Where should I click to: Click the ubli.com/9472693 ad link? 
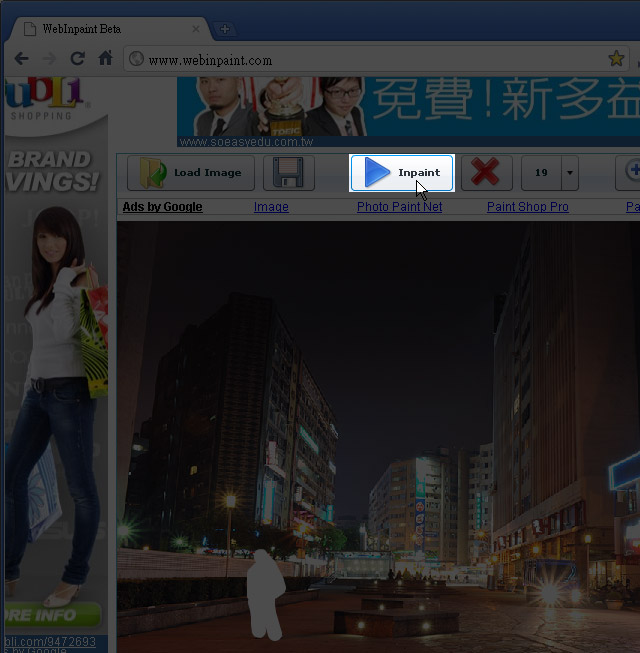coord(50,641)
